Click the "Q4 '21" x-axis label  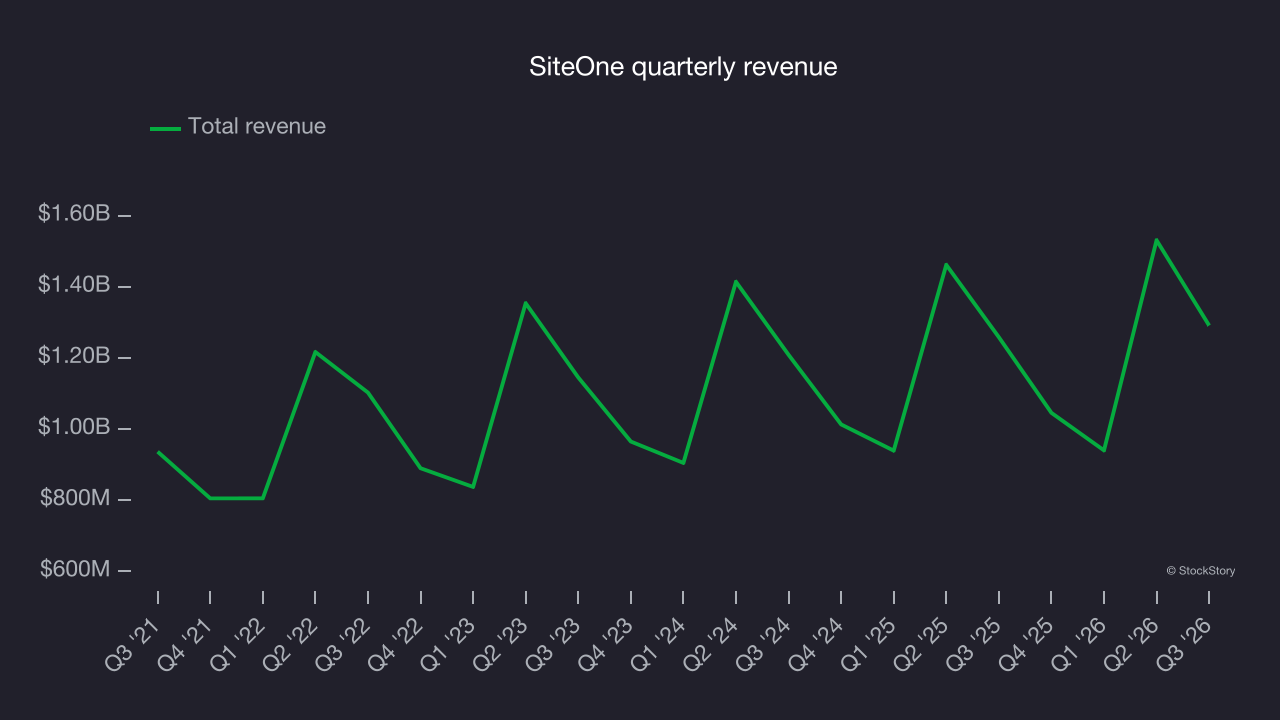[186, 644]
